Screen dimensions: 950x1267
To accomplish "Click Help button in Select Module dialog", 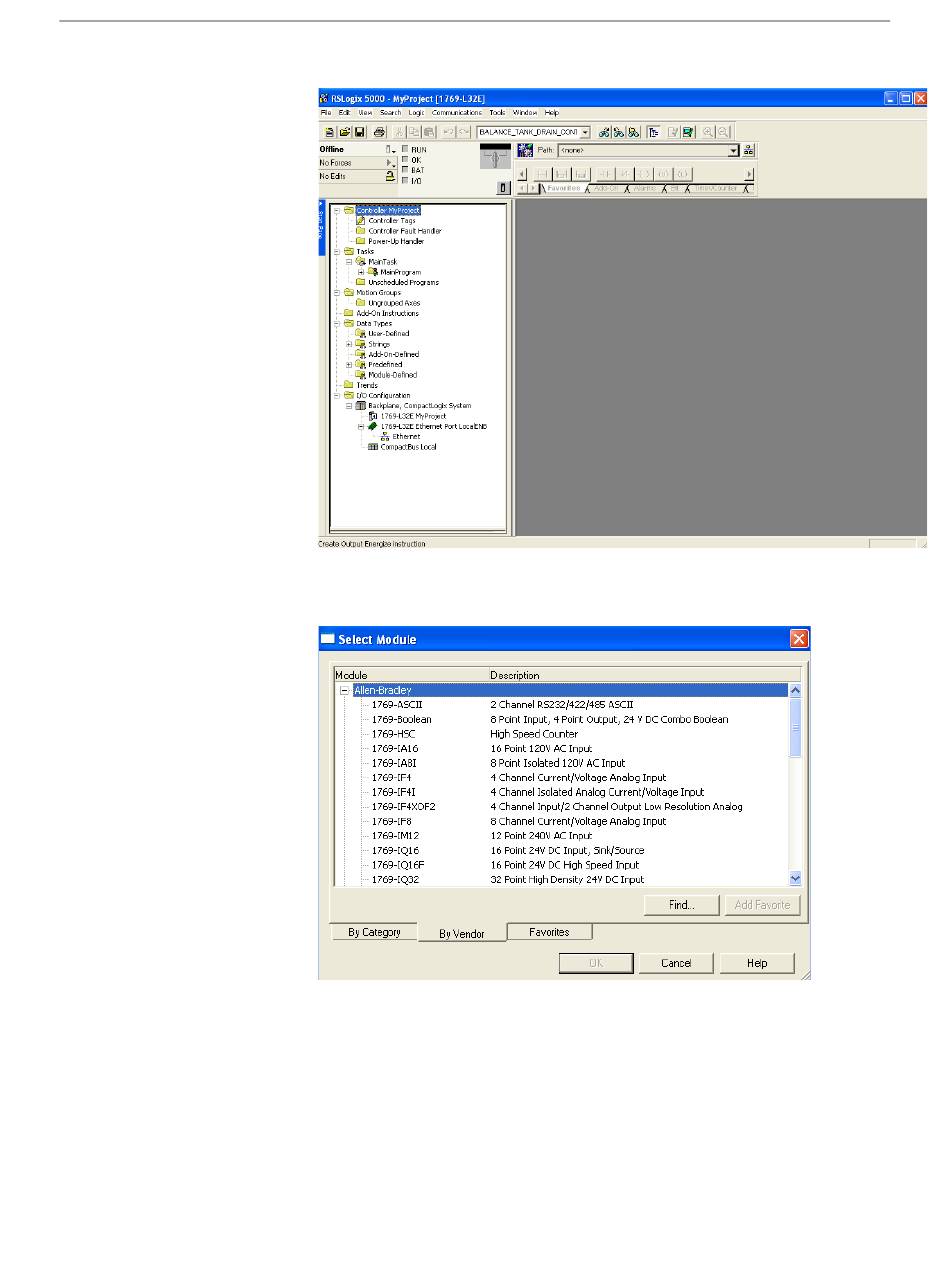I will click(x=757, y=963).
